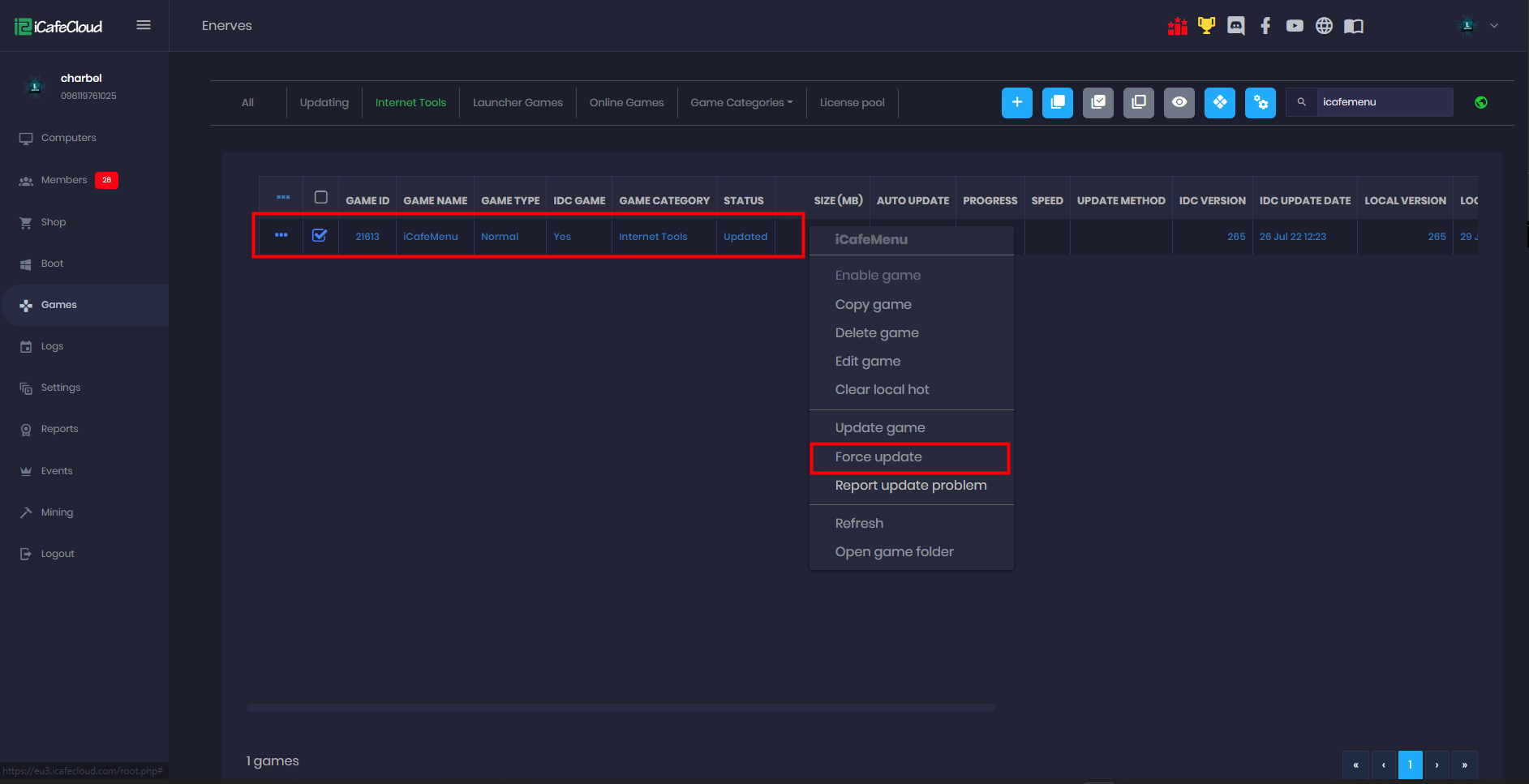The height and width of the screenshot is (784, 1529).
Task: Uncheck the iCafeMenu row checkbox
Action: (x=320, y=235)
